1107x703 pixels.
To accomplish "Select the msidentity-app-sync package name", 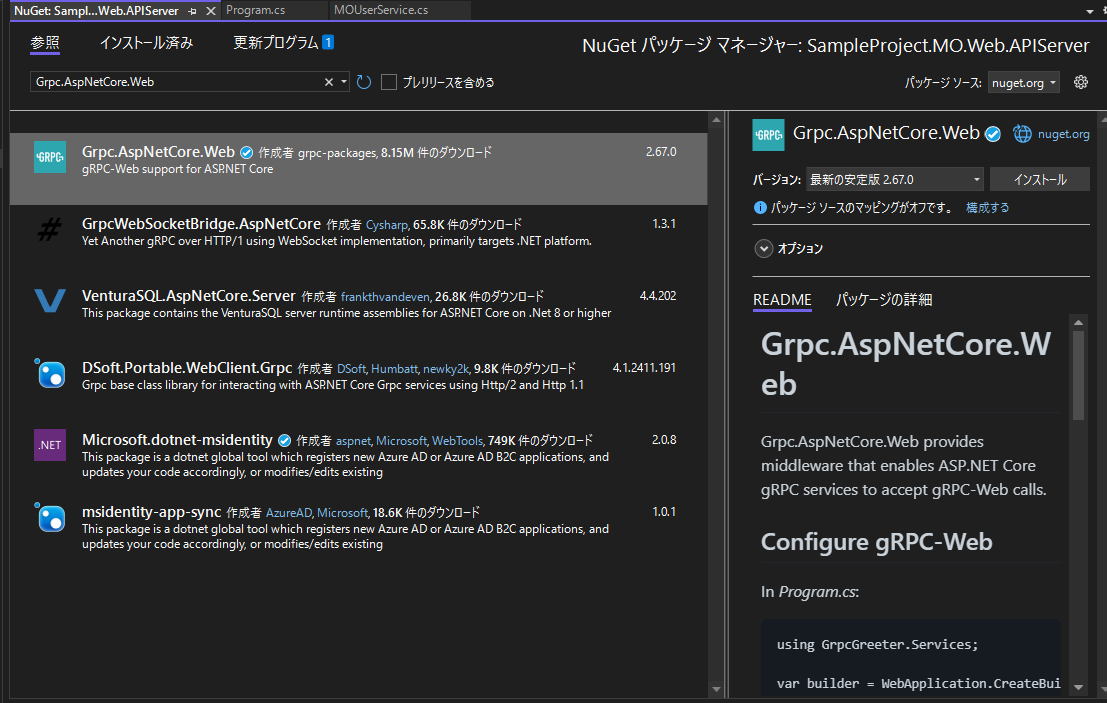I will coord(152,512).
